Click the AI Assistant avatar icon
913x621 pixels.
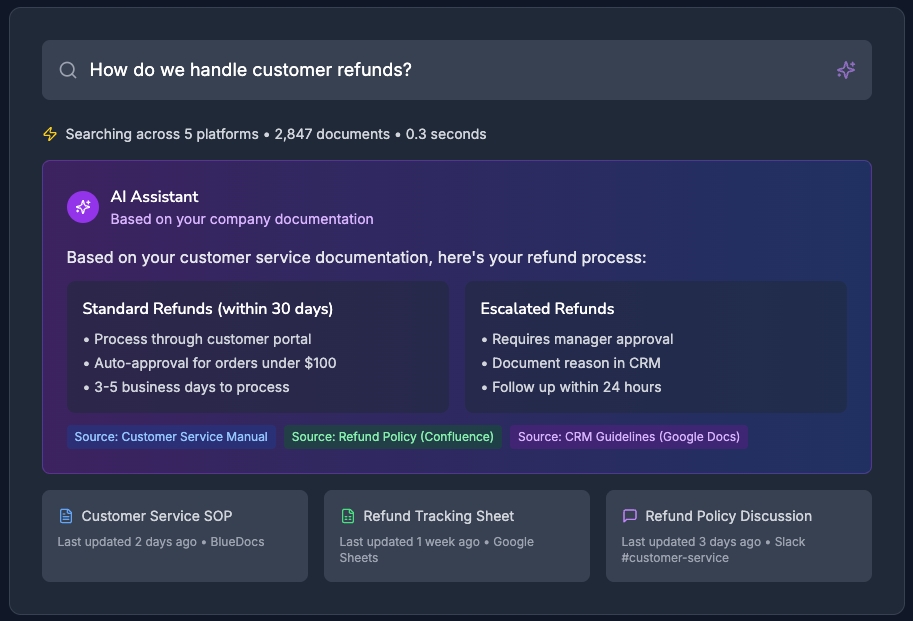[83, 207]
